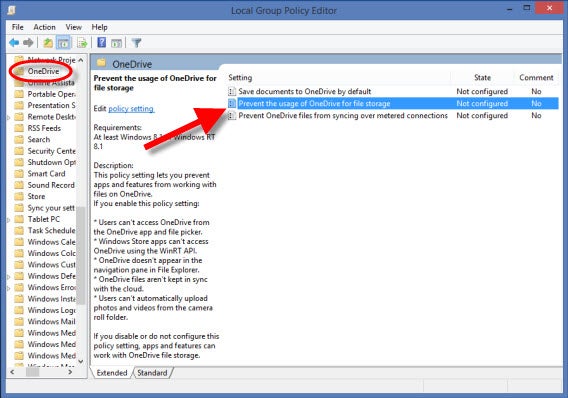Select Presentation S folder in tree
This screenshot has height=398, width=568.
tap(51, 105)
